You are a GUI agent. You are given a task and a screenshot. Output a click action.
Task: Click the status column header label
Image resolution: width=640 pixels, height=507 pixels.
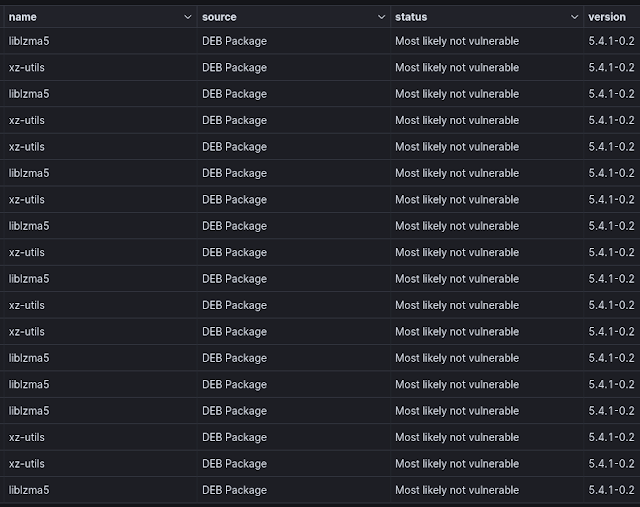pyautogui.click(x=411, y=17)
